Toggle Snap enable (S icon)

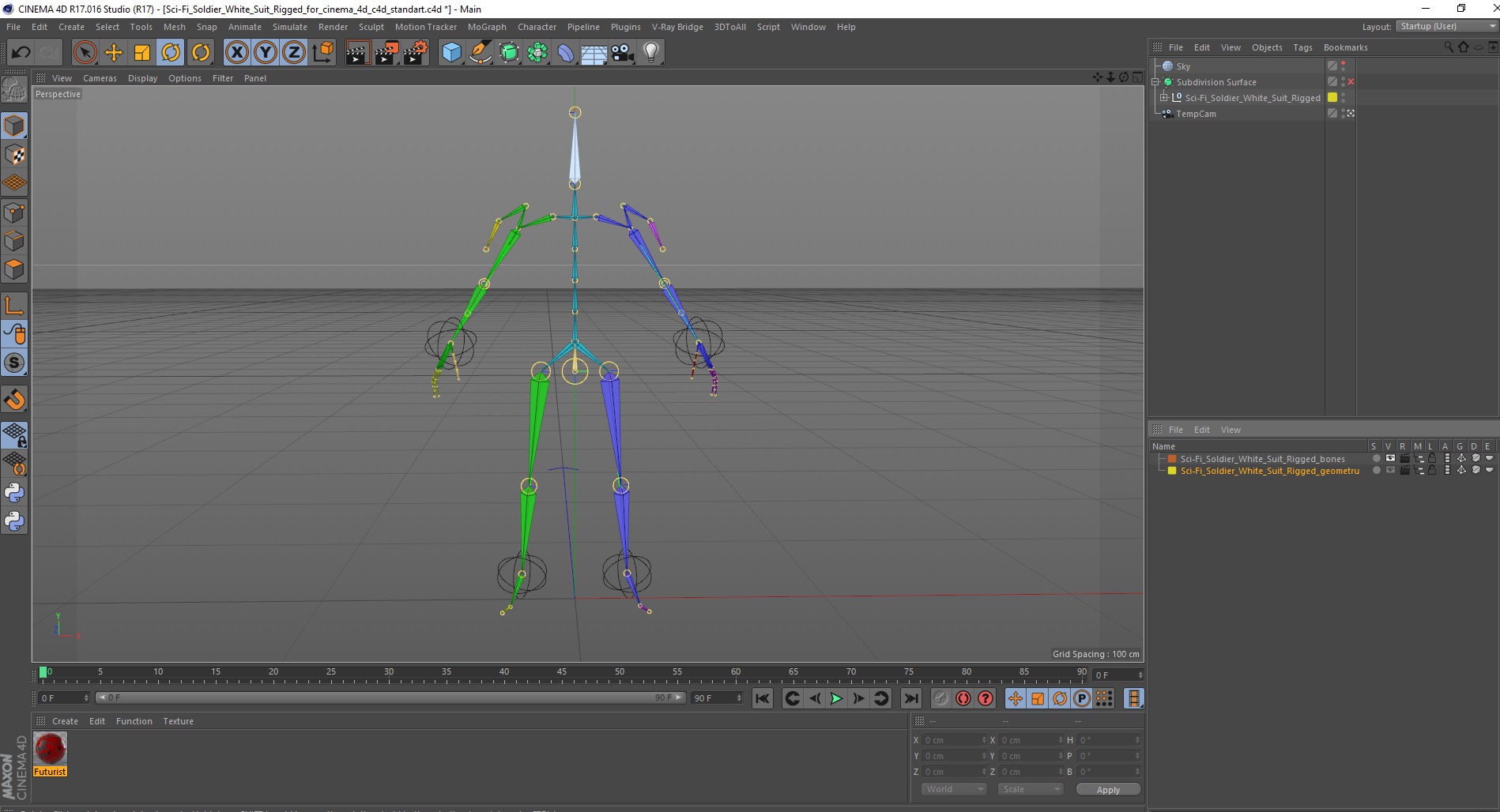[14, 363]
